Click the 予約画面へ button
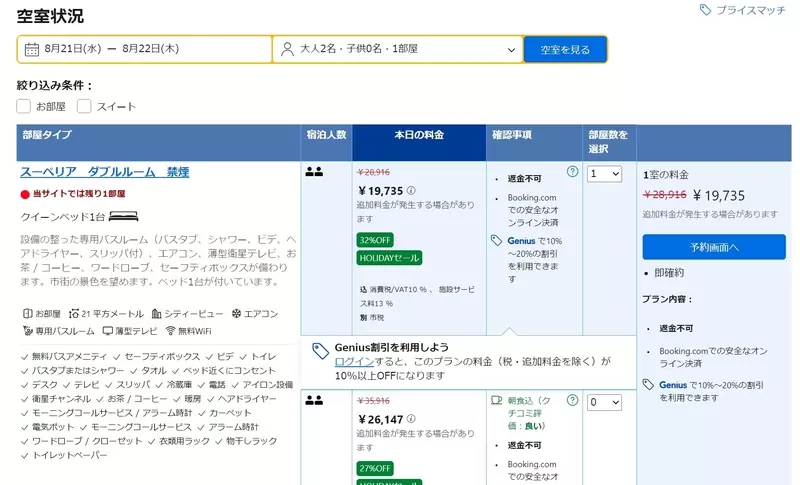The height and width of the screenshot is (485, 800). click(x=714, y=247)
